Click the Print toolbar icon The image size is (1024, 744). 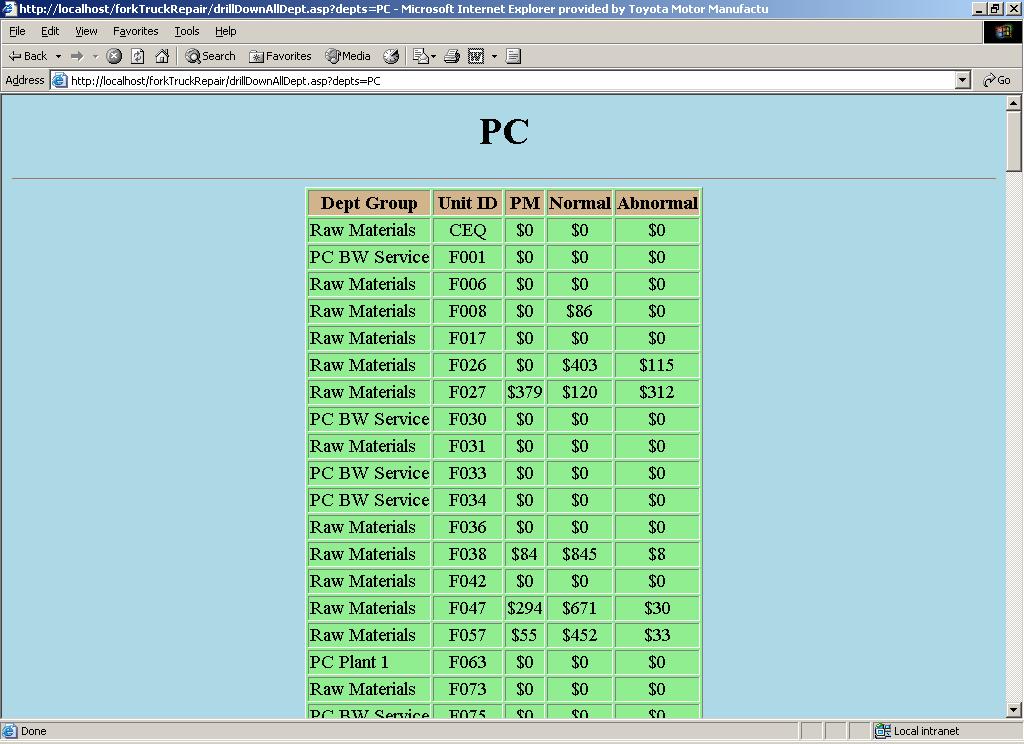point(452,56)
